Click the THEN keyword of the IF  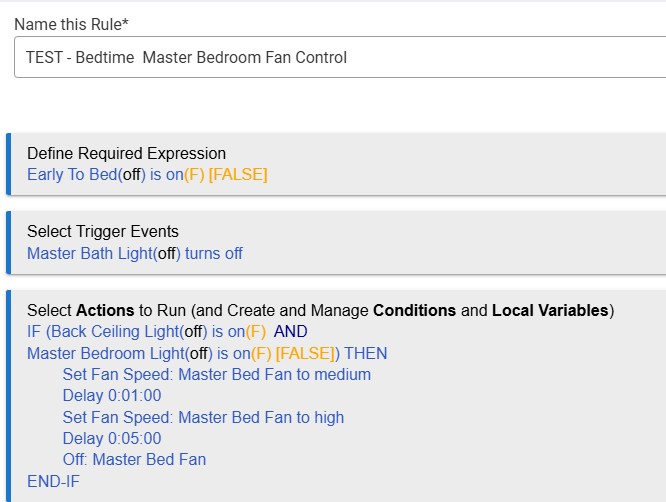365,353
